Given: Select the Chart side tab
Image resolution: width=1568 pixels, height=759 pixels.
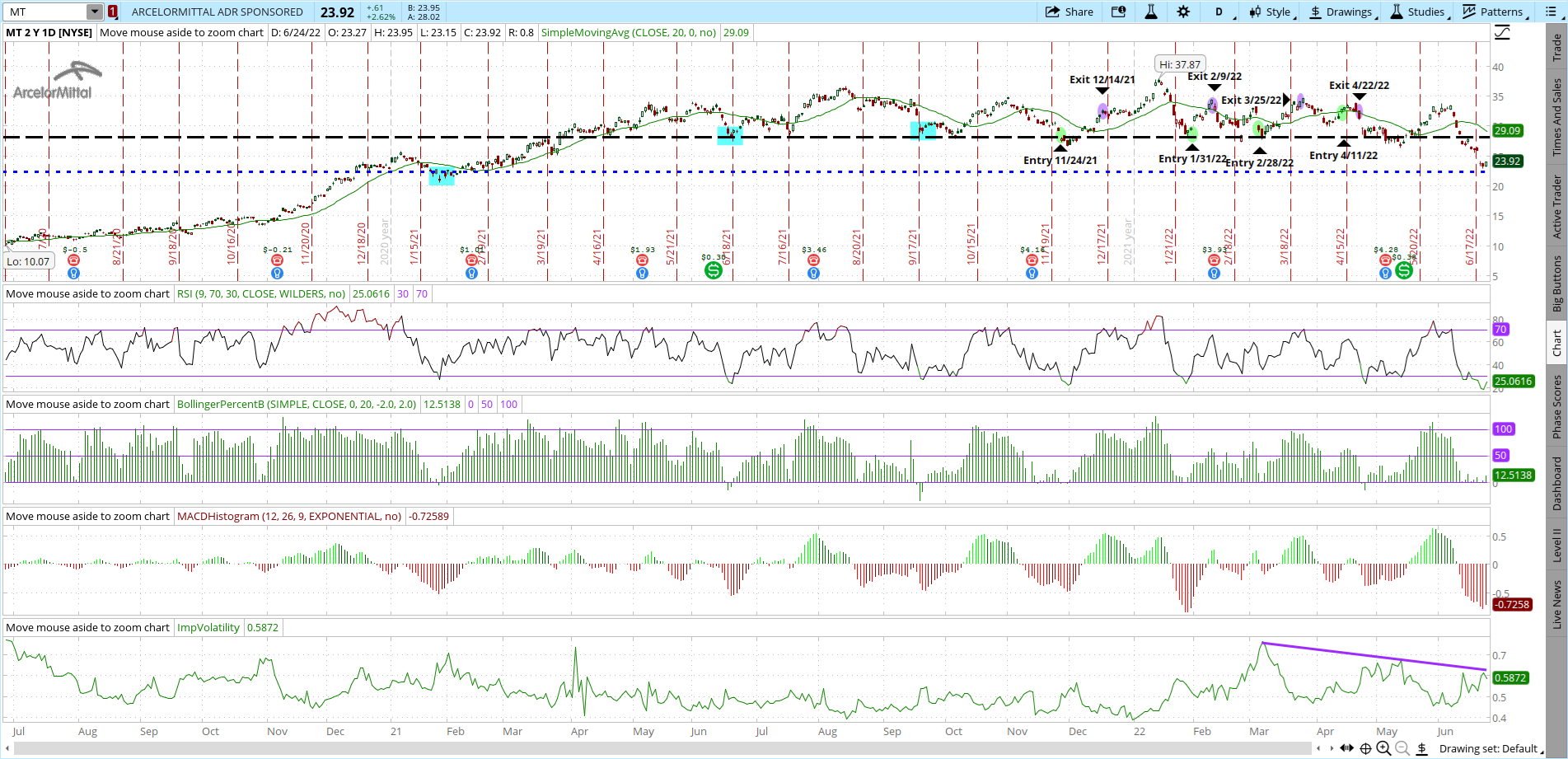Looking at the screenshot, I should click(x=1556, y=343).
